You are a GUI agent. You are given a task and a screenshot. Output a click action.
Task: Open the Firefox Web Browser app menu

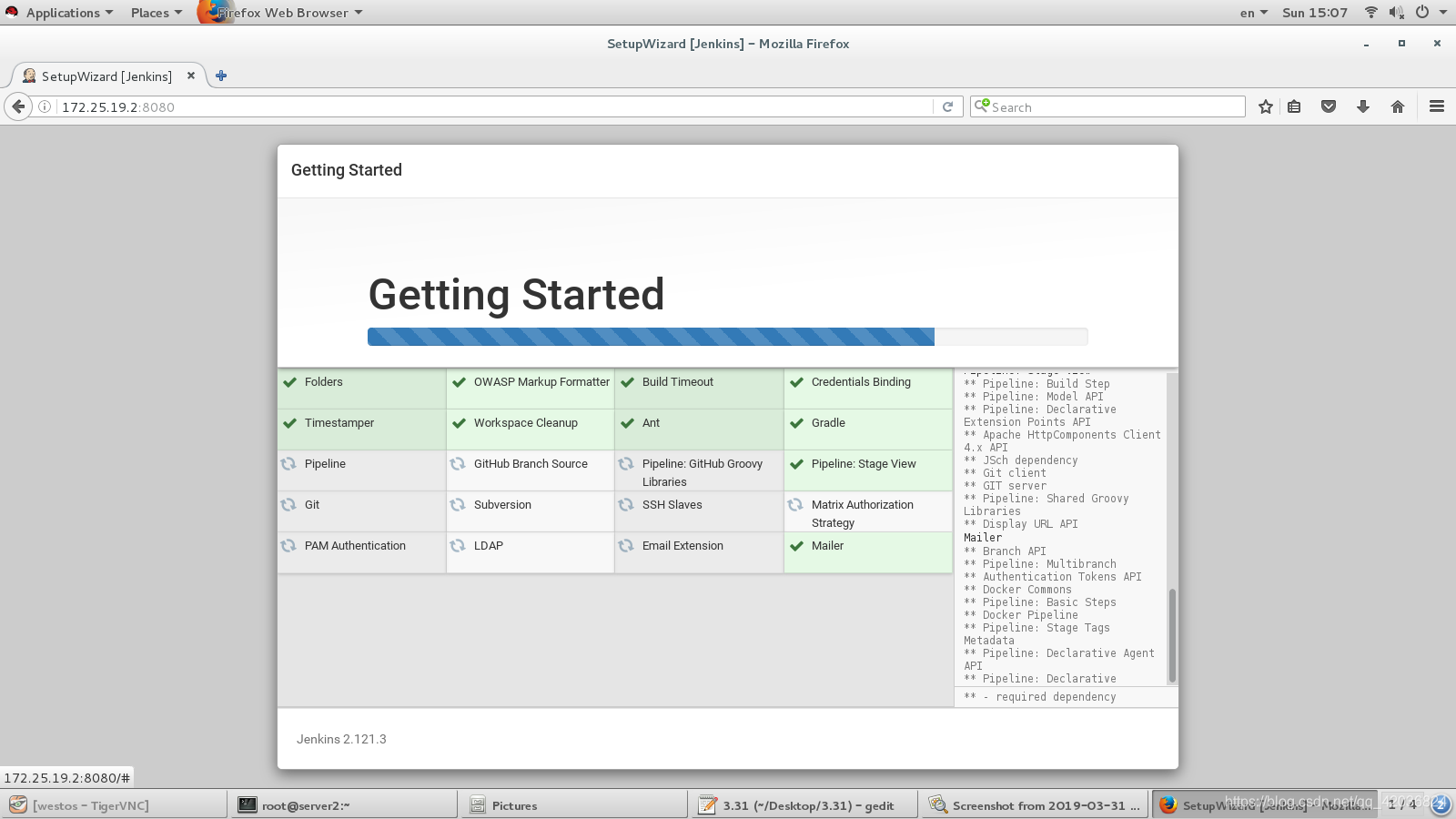click(282, 13)
